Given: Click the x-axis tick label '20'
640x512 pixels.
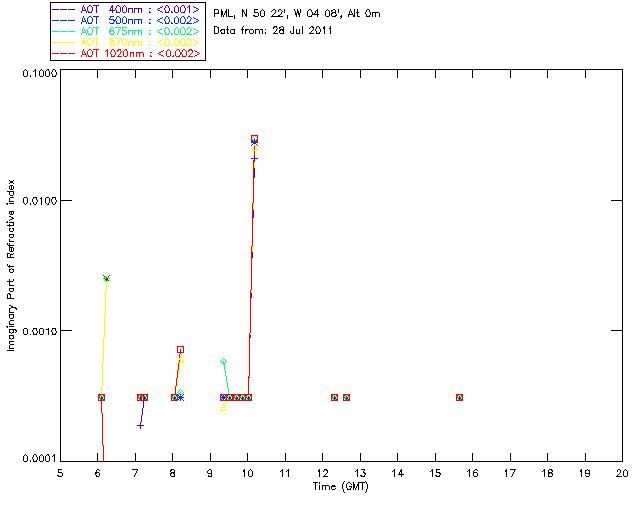Looking at the screenshot, I should (622, 473).
